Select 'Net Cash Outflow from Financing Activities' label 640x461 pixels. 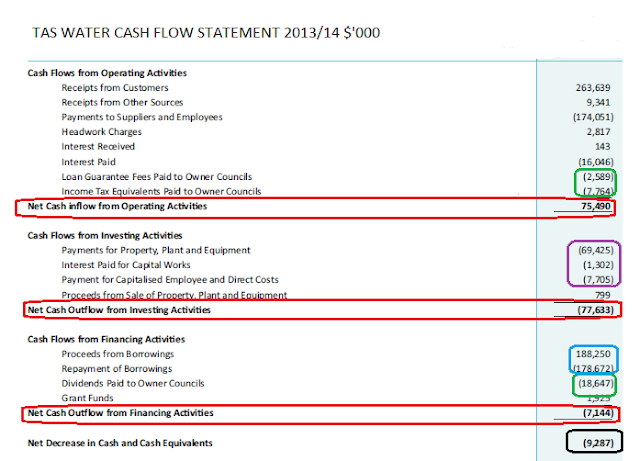tap(120, 413)
